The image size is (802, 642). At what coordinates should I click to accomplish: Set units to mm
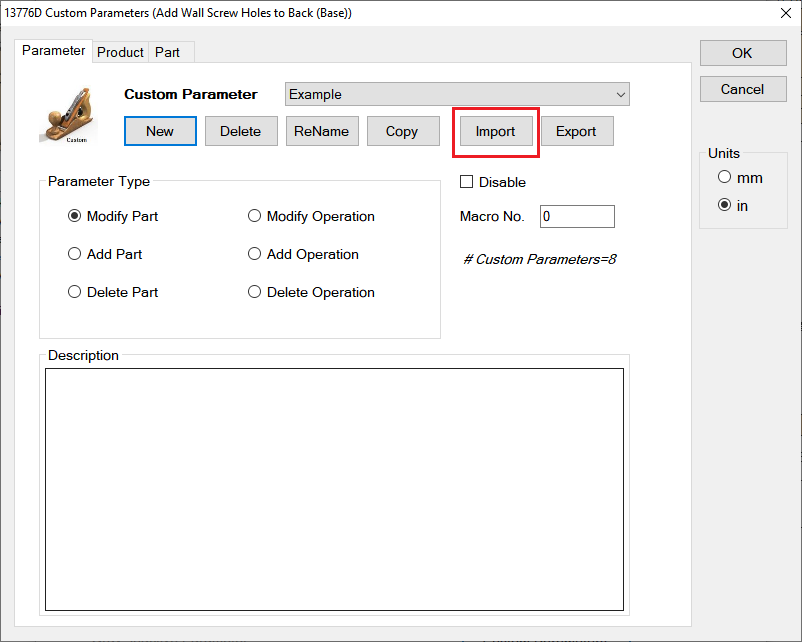[724, 178]
